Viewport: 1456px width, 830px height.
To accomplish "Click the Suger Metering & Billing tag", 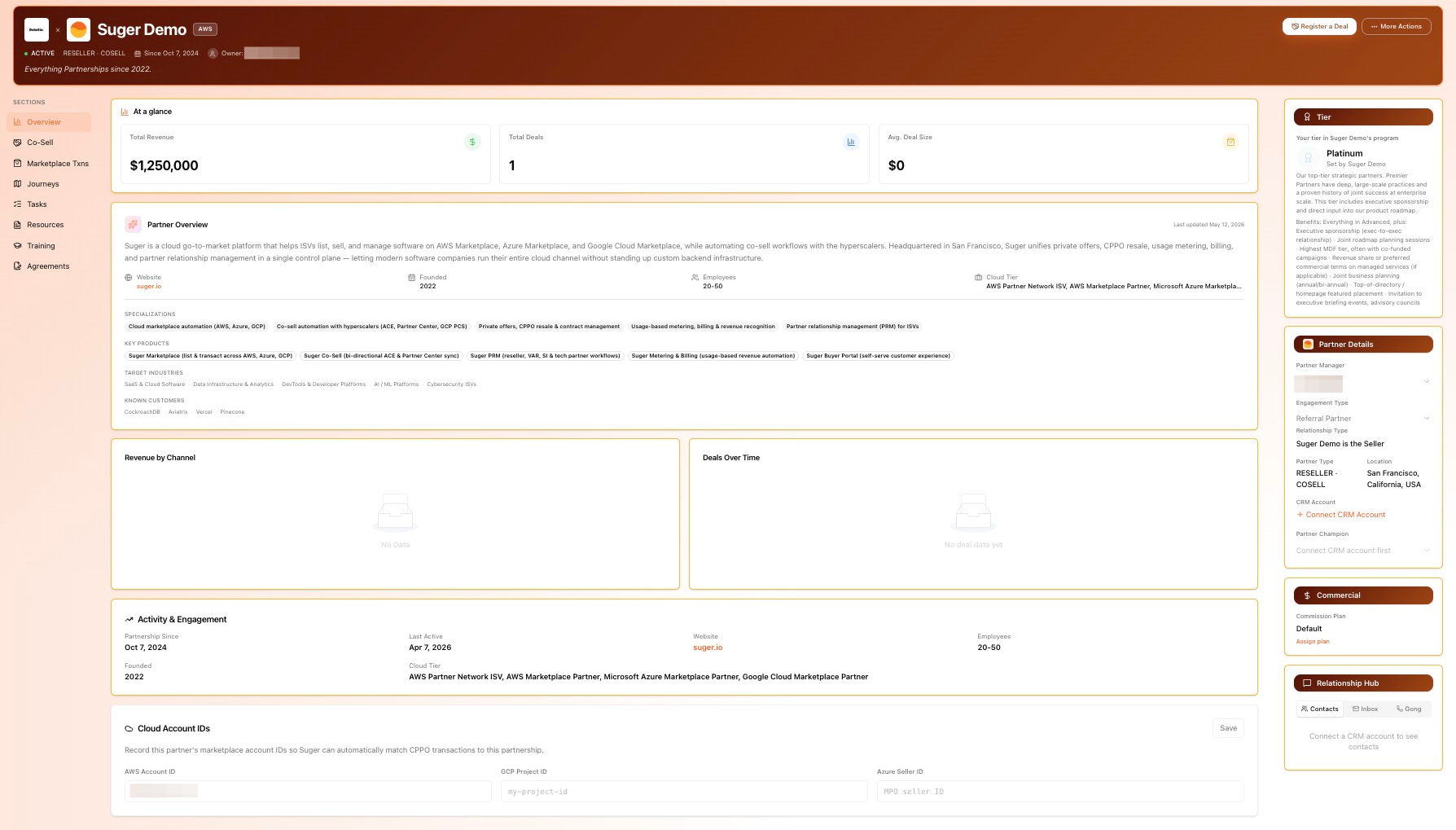I will click(x=713, y=356).
